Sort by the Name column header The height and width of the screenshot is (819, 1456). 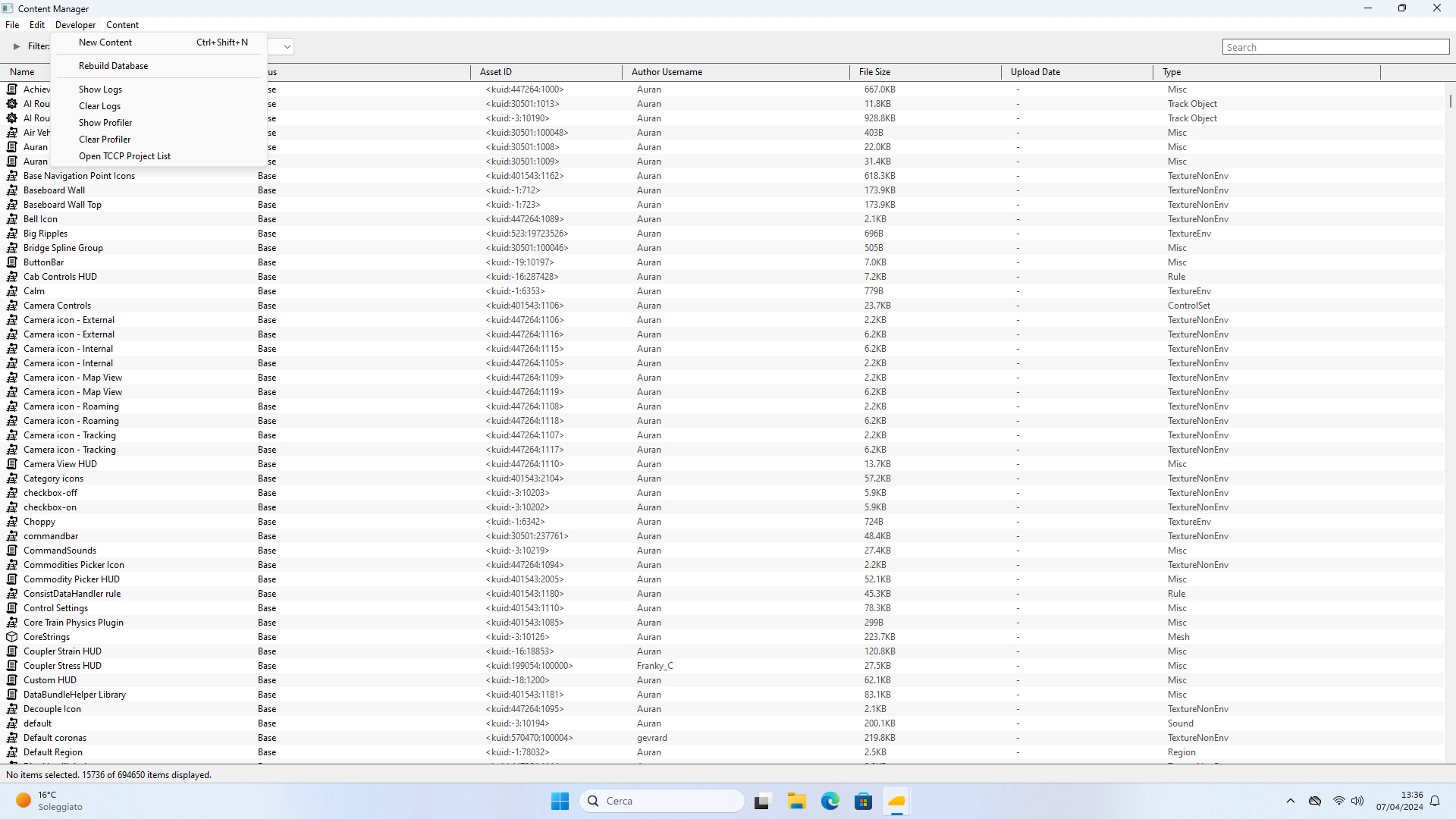(23, 72)
